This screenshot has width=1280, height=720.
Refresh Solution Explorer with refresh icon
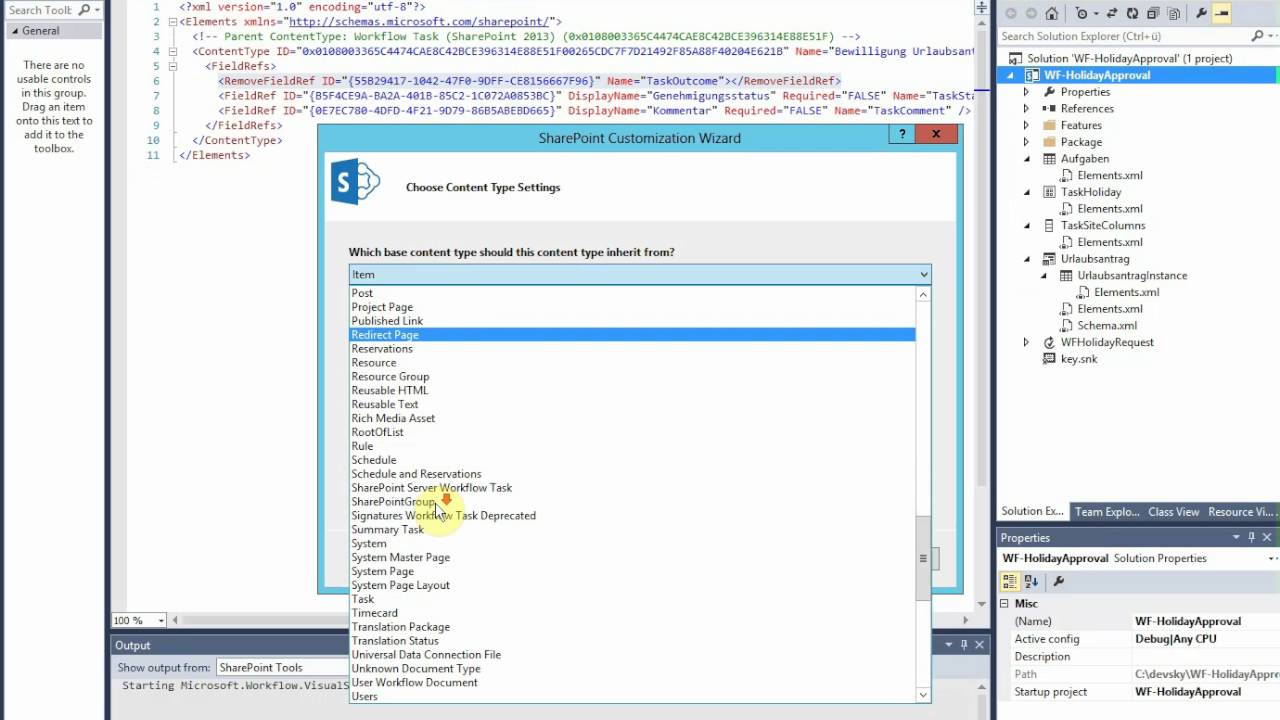pyautogui.click(x=1132, y=14)
